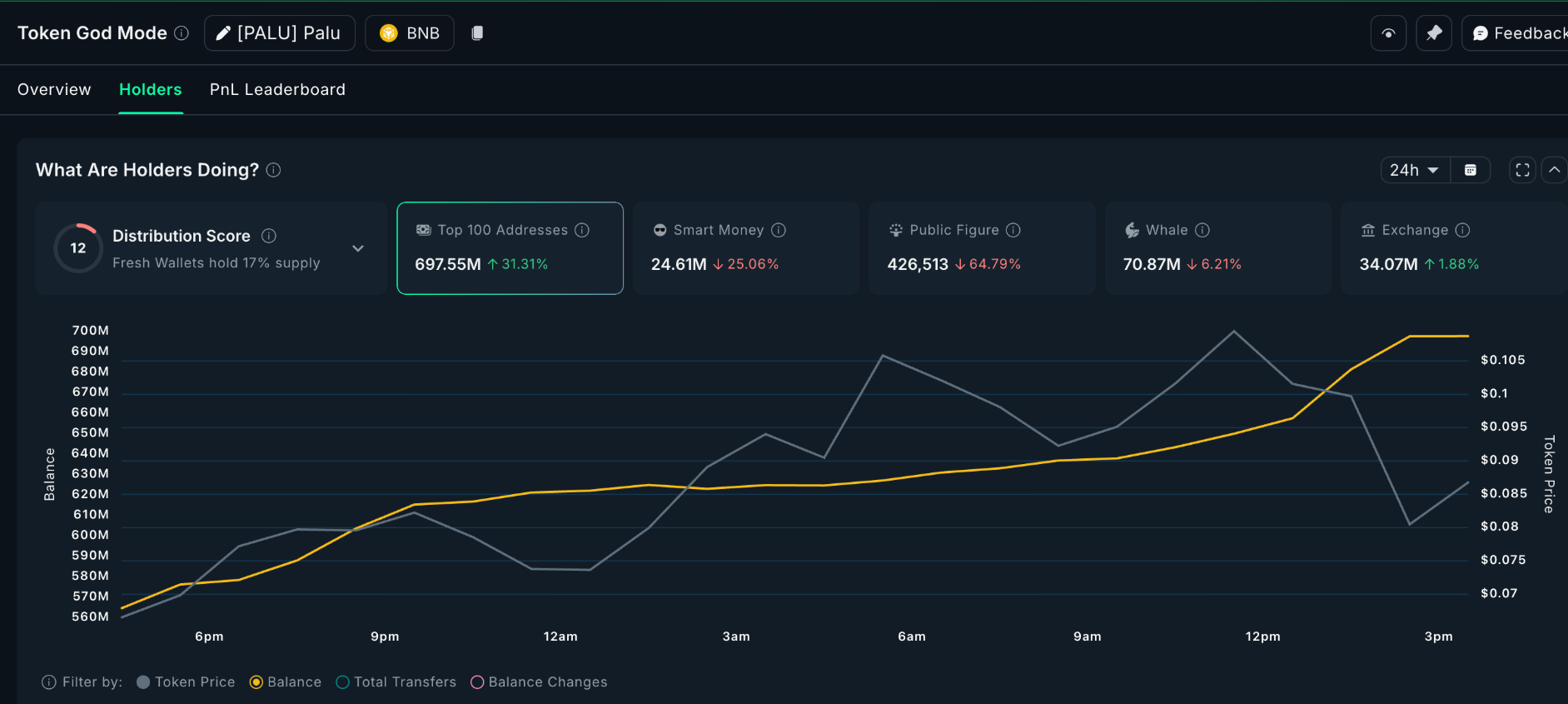Viewport: 1568px width, 704px height.
Task: Select the Smart Money holder card
Action: (745, 247)
